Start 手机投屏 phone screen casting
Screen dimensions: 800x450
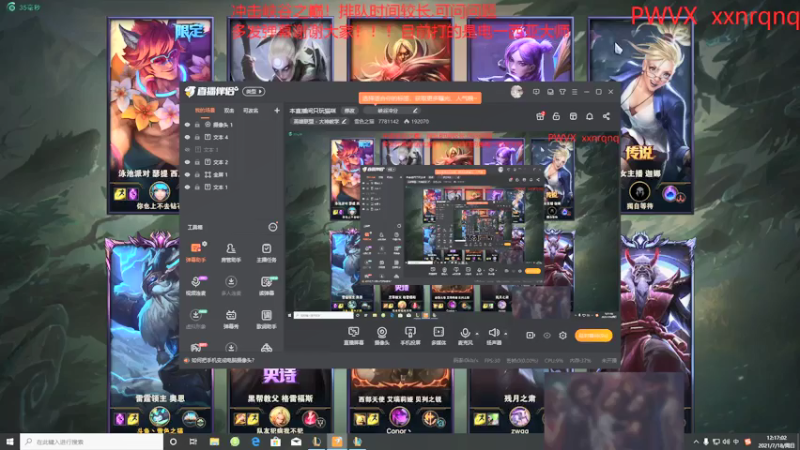410,336
